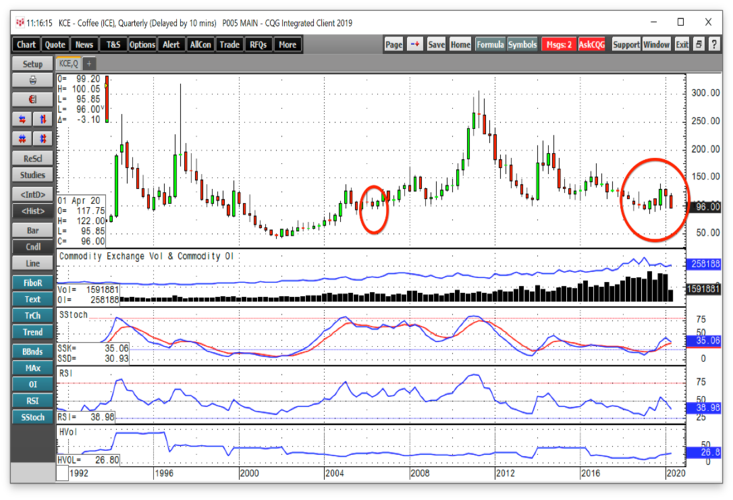Screen dimensions: 733x500
Task: Switch chart type to Bar
Action: pyautogui.click(x=32, y=229)
